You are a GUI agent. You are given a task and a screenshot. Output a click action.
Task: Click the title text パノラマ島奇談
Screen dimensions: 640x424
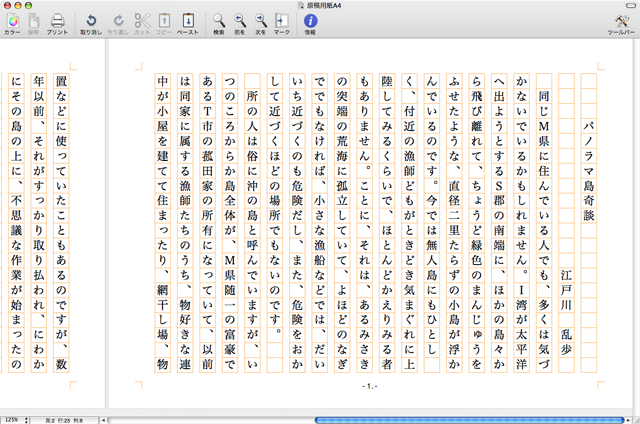(589, 171)
